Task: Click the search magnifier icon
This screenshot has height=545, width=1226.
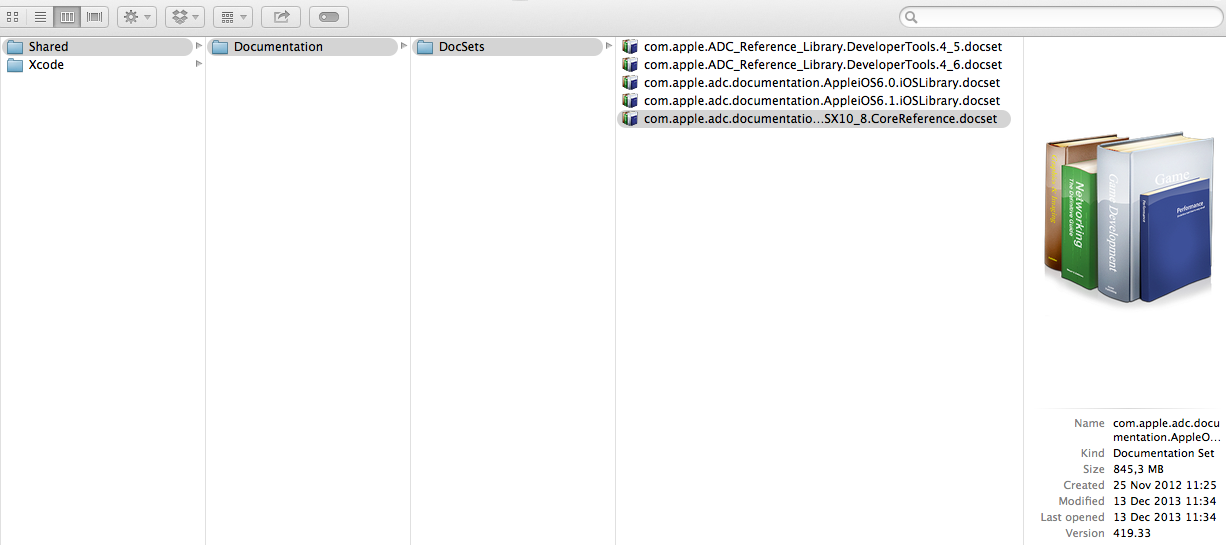Action: 911,17
